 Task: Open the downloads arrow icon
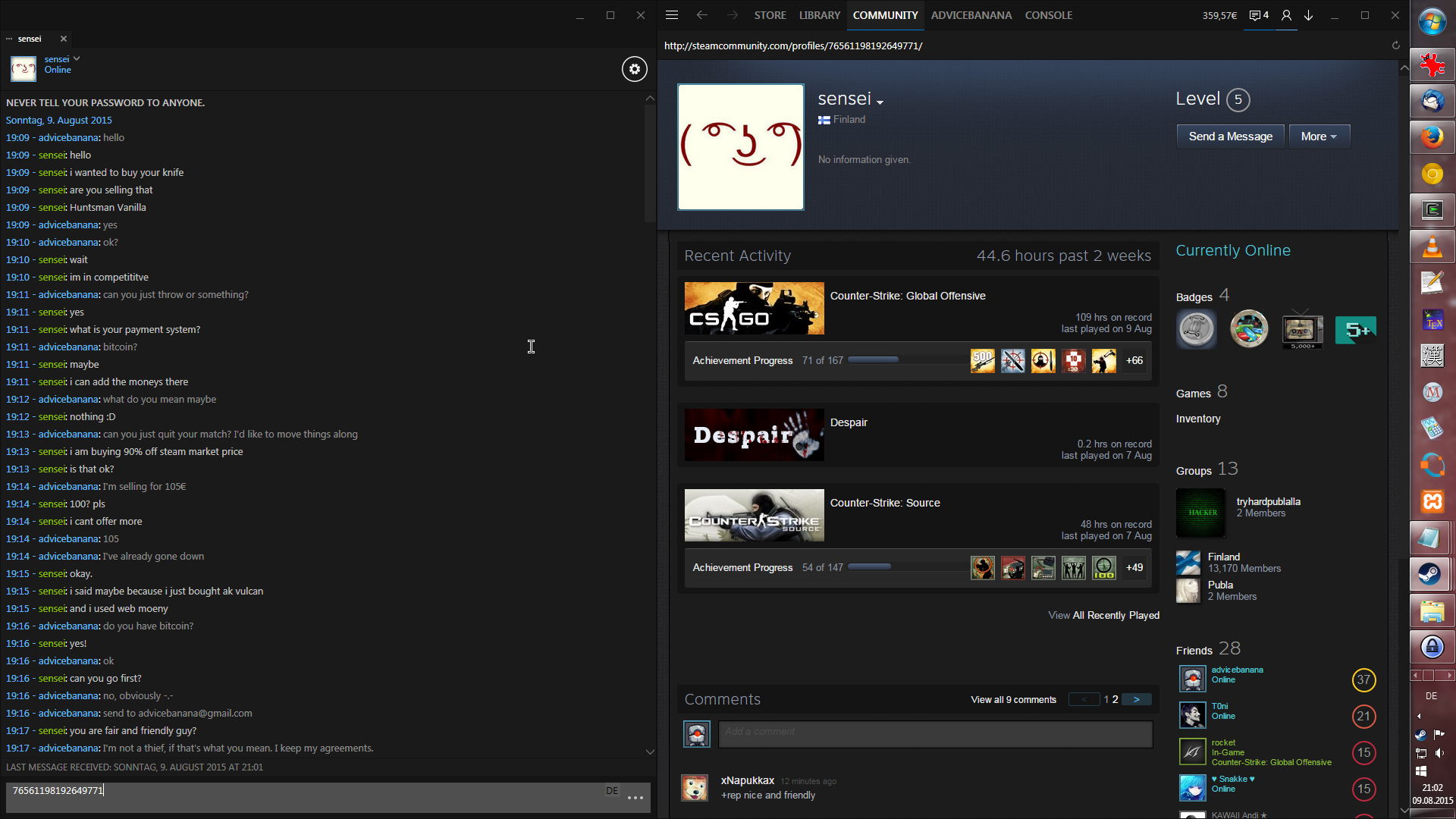(1309, 15)
